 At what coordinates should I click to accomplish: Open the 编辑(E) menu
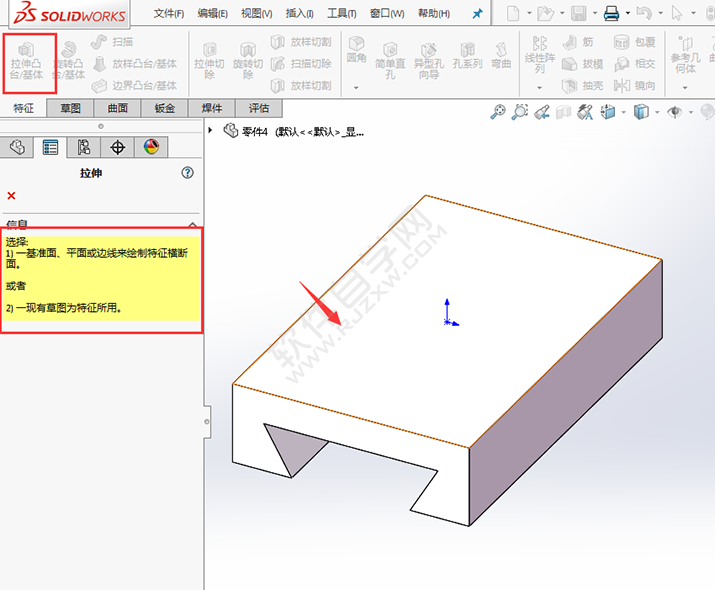point(212,14)
